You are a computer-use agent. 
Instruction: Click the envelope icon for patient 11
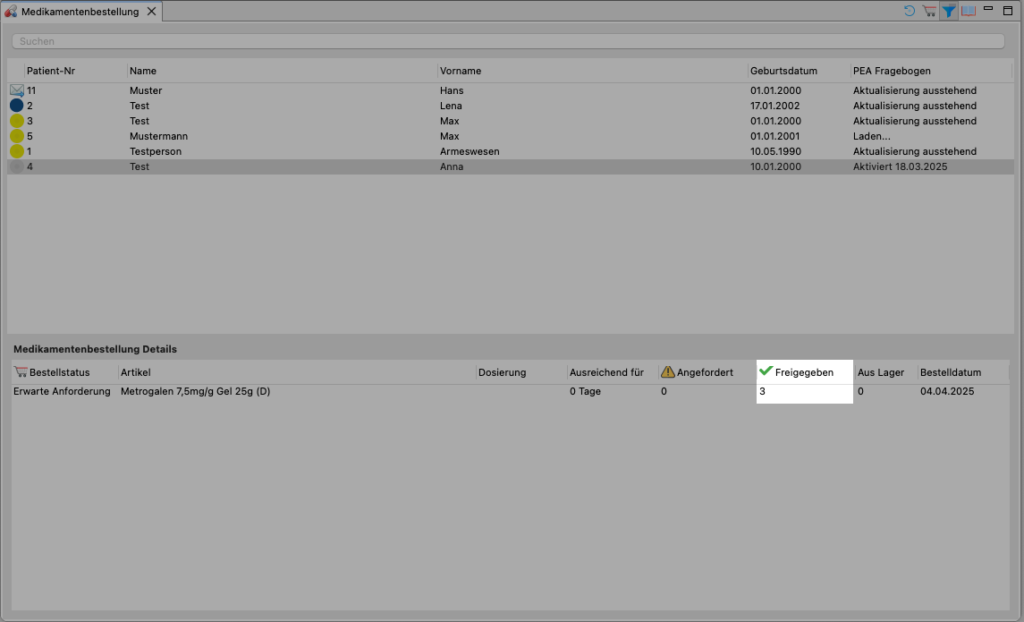pyautogui.click(x=16, y=90)
